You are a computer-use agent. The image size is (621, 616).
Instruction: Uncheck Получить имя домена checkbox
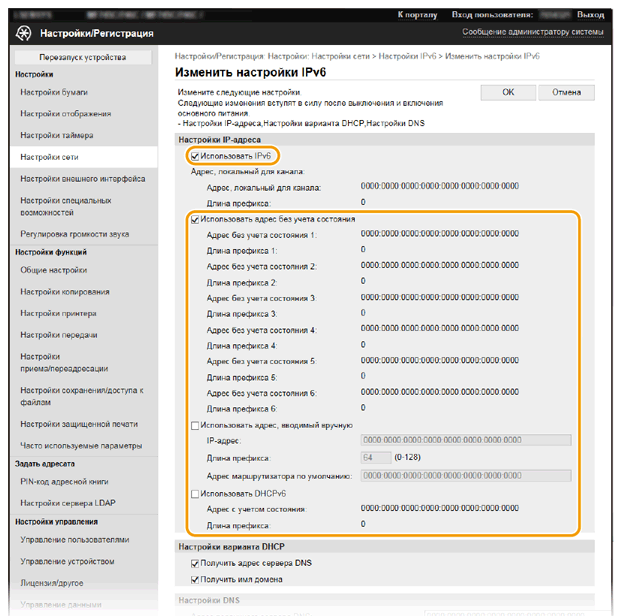point(194,579)
